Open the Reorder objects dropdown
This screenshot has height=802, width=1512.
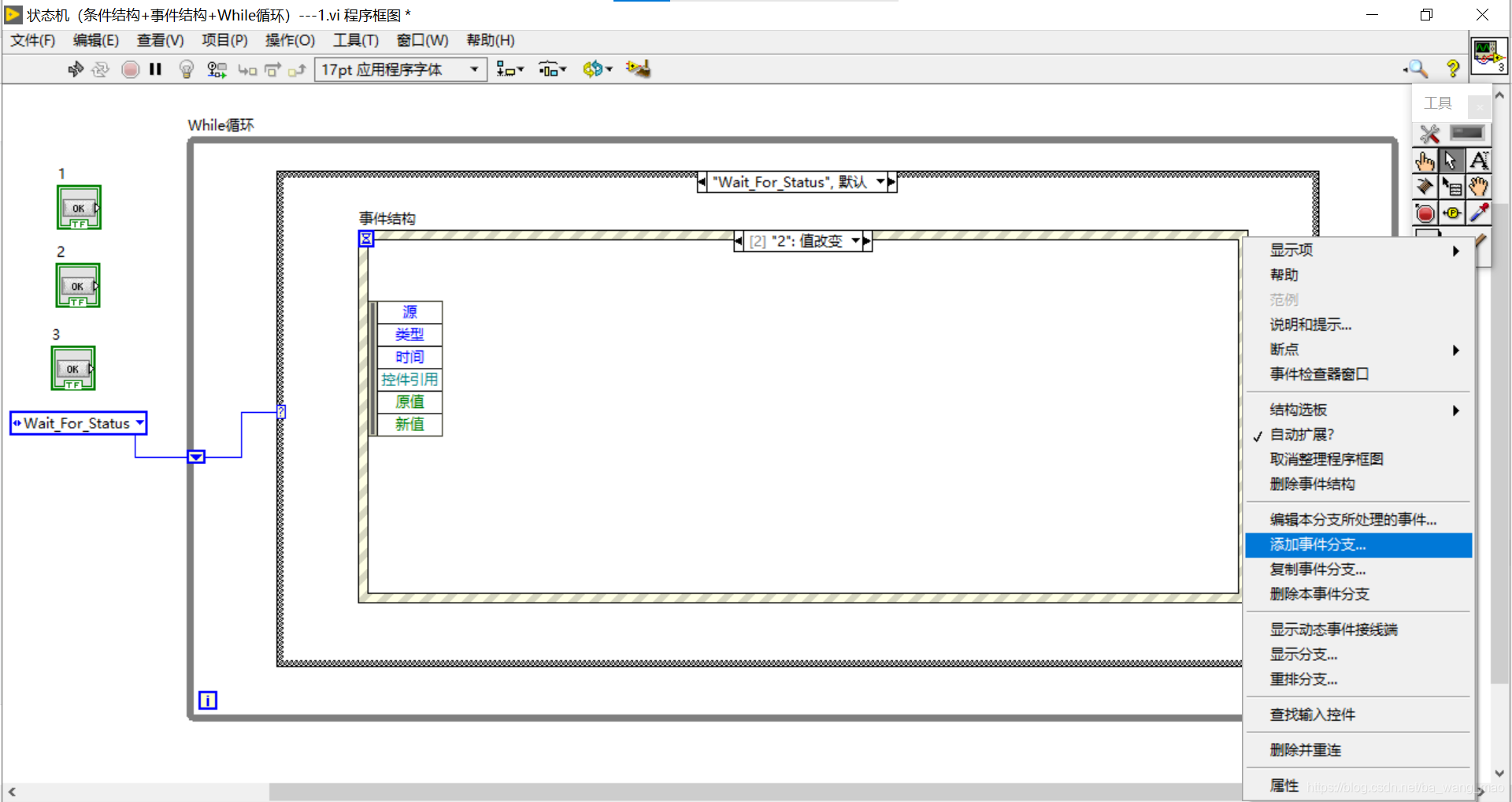(598, 69)
